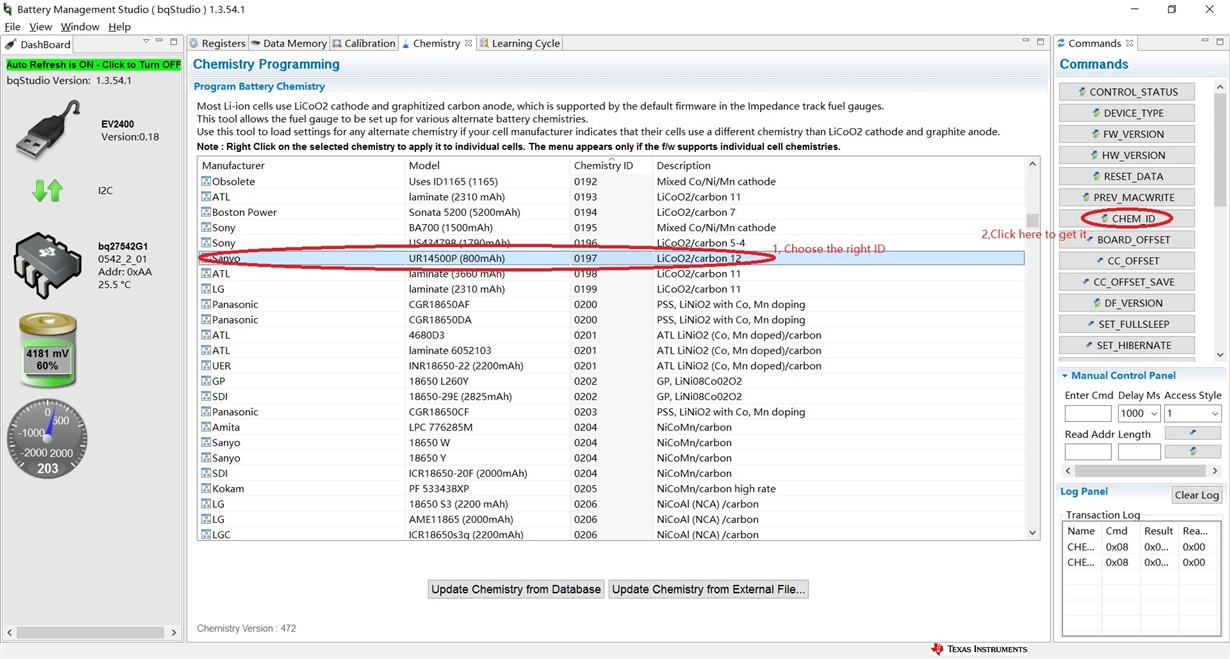The width and height of the screenshot is (1230, 659).
Task: Open the Help menu
Action: [x=119, y=27]
